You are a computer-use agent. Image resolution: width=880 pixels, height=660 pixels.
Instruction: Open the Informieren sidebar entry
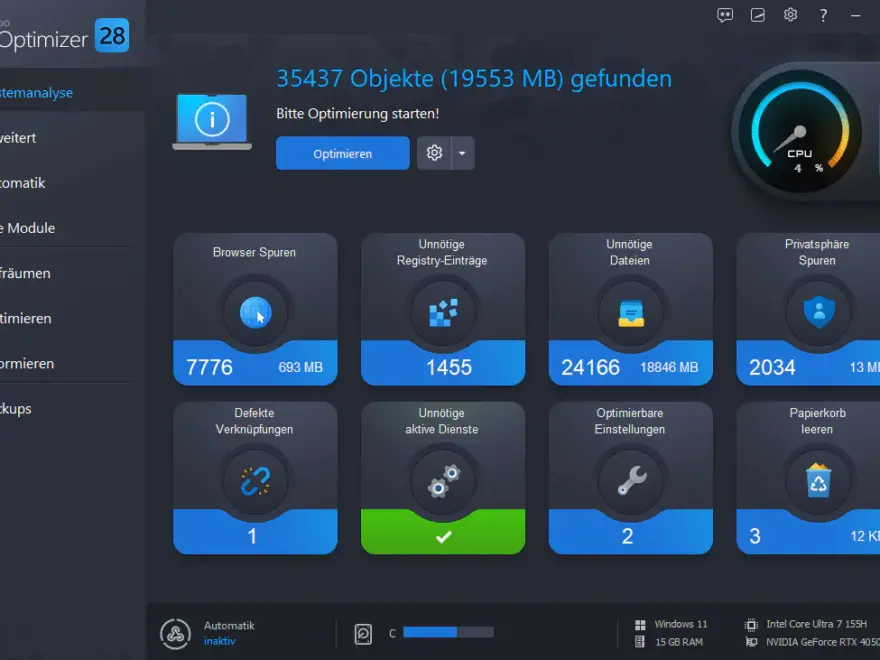27,364
